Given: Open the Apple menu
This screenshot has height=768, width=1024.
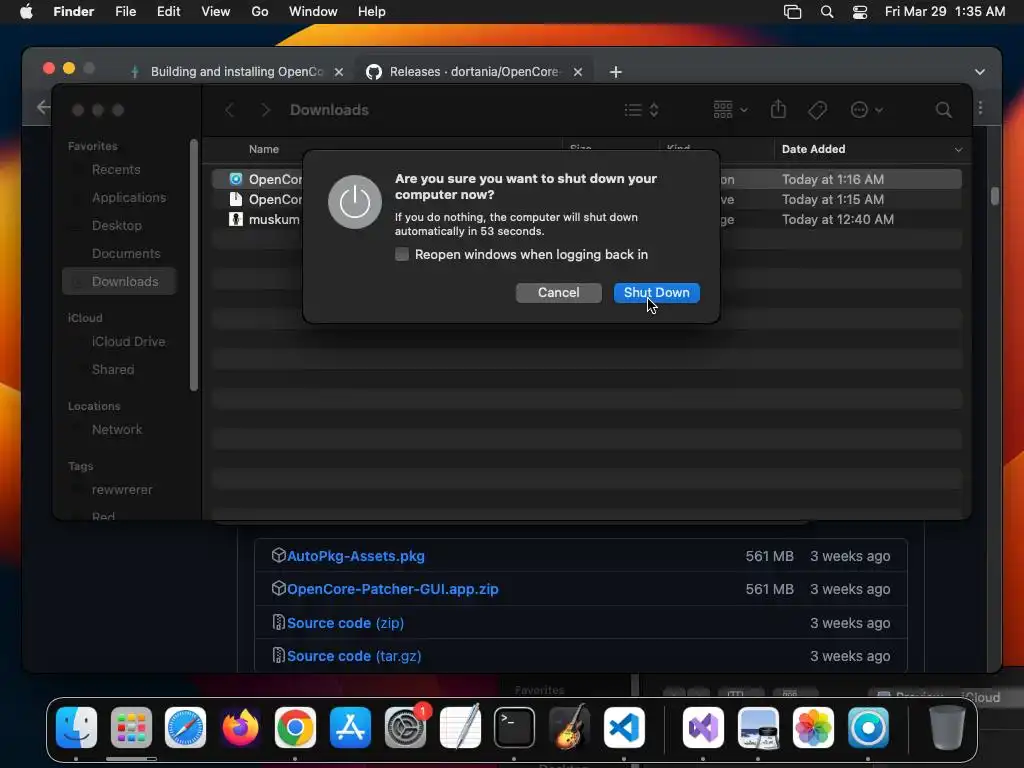Looking at the screenshot, I should pyautogui.click(x=26, y=12).
